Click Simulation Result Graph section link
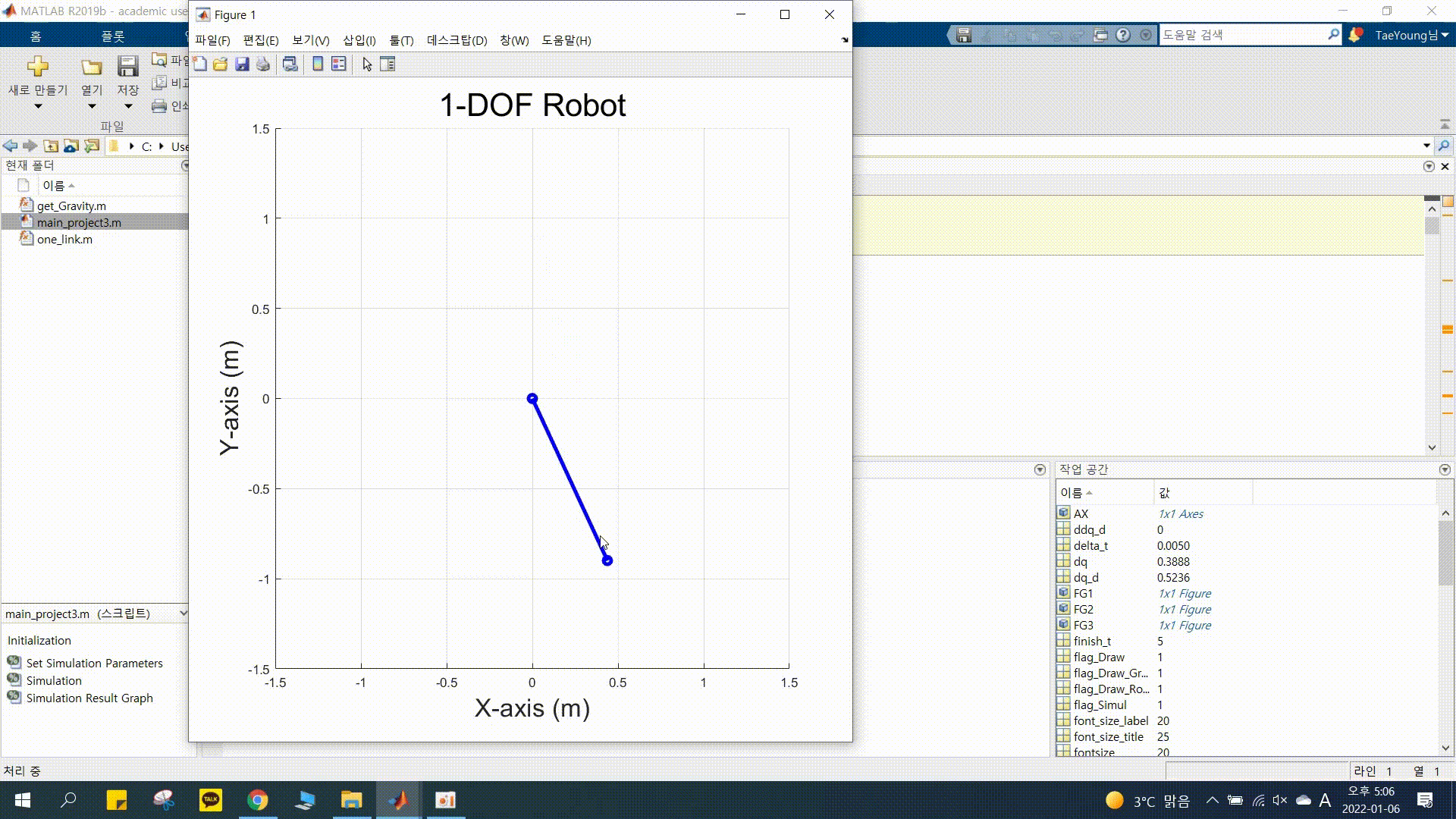This screenshot has width=1456, height=819. [x=89, y=698]
